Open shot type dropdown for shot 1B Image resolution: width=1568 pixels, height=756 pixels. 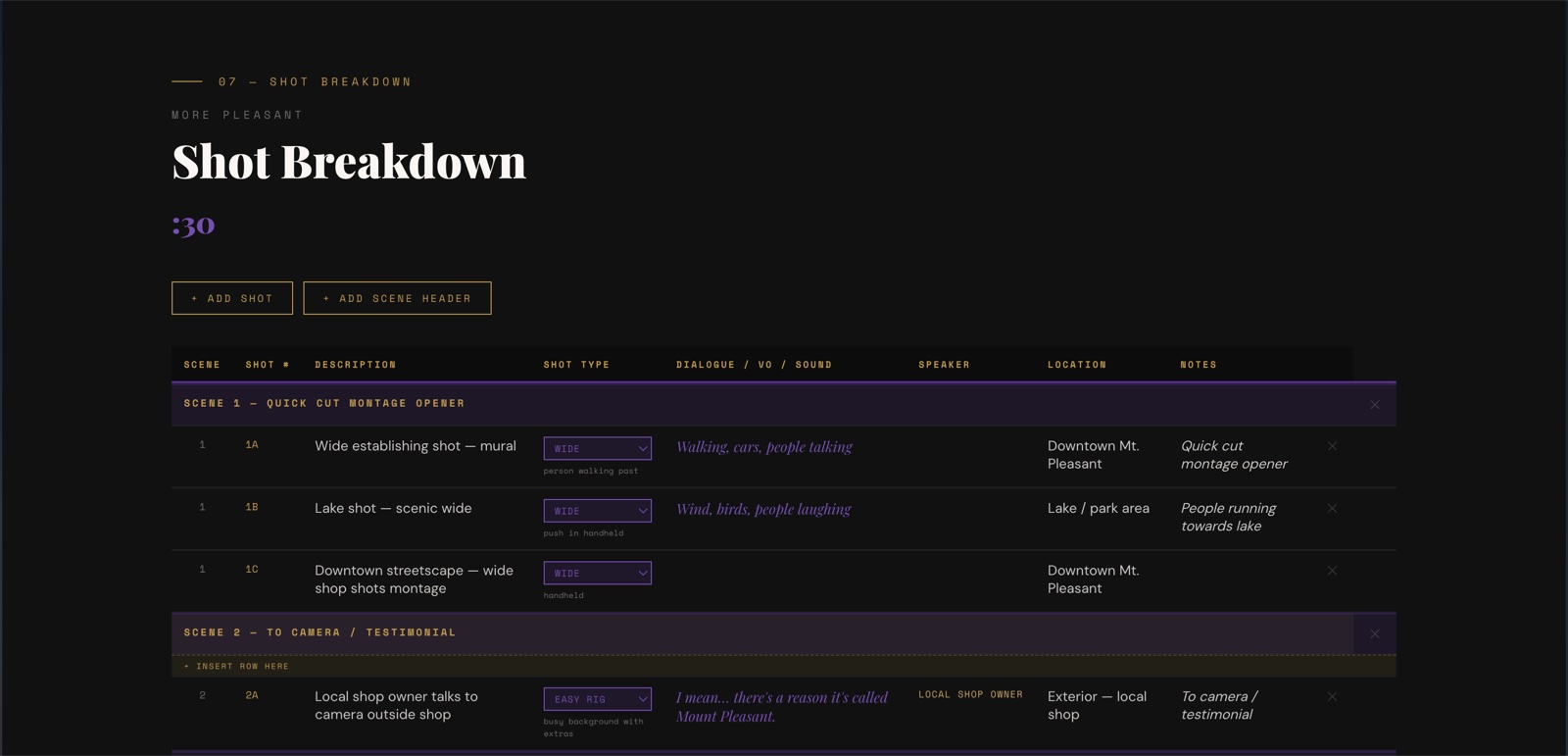[x=597, y=511]
